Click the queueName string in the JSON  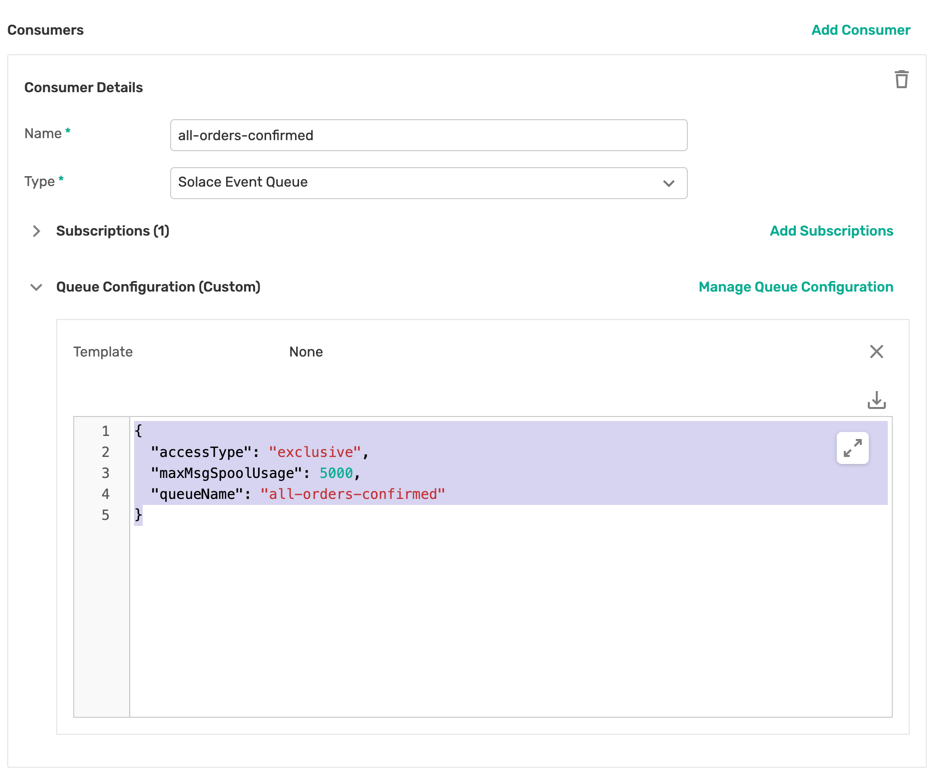350,493
